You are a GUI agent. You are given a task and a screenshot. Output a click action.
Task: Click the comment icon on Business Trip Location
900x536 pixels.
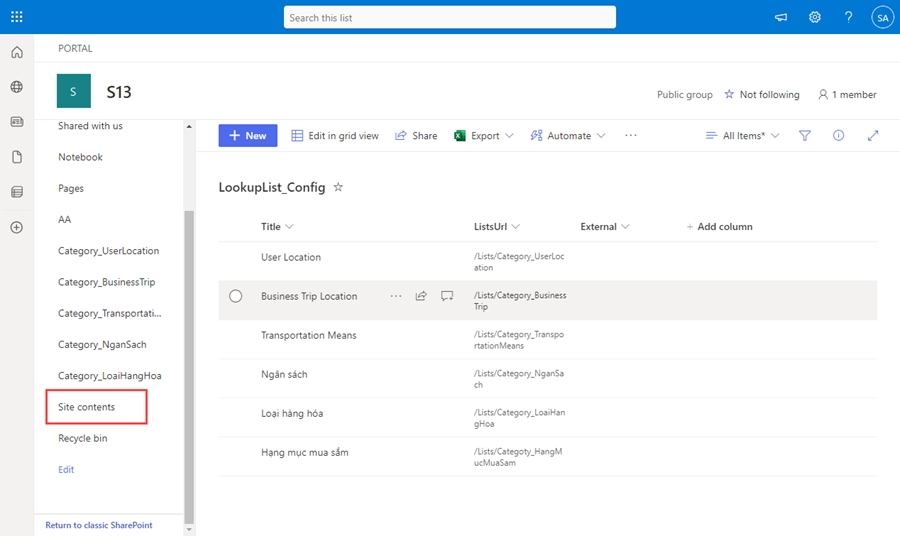[447, 296]
